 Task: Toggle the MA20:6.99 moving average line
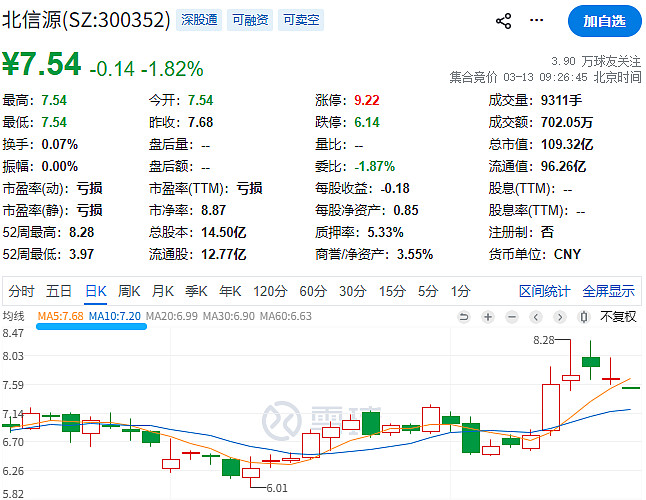pyautogui.click(x=172, y=316)
